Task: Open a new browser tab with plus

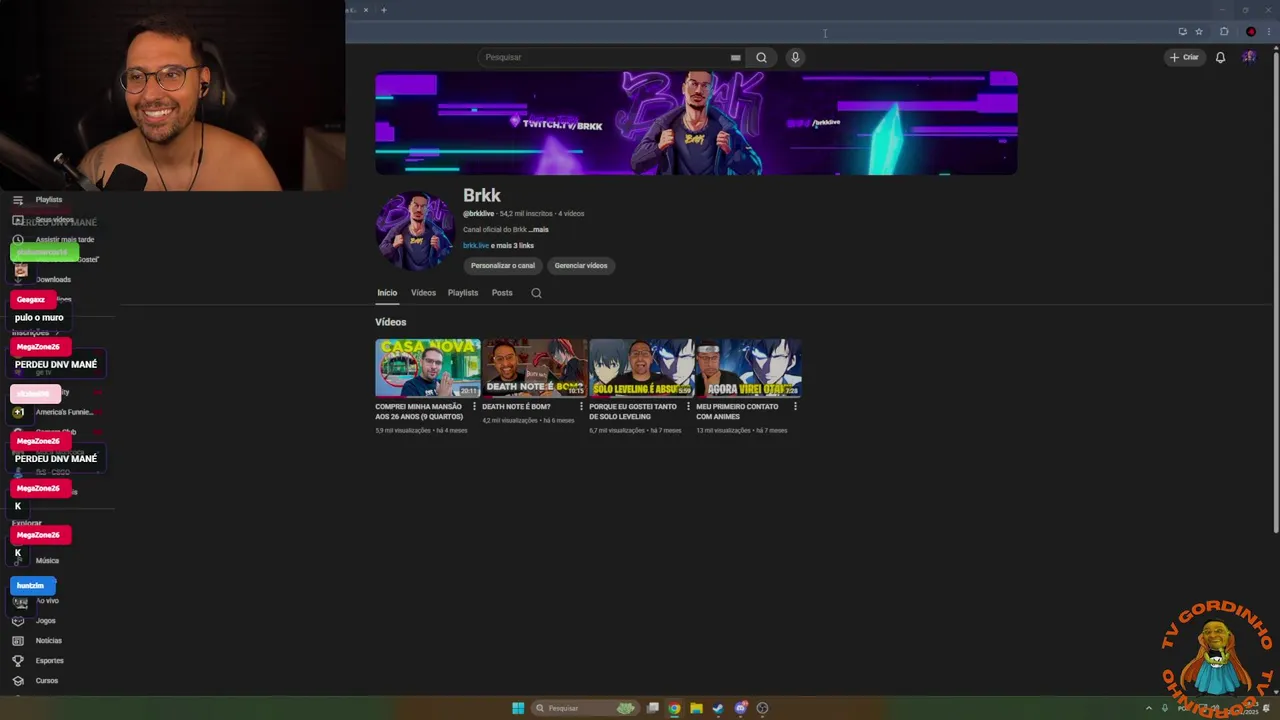Action: (383, 10)
